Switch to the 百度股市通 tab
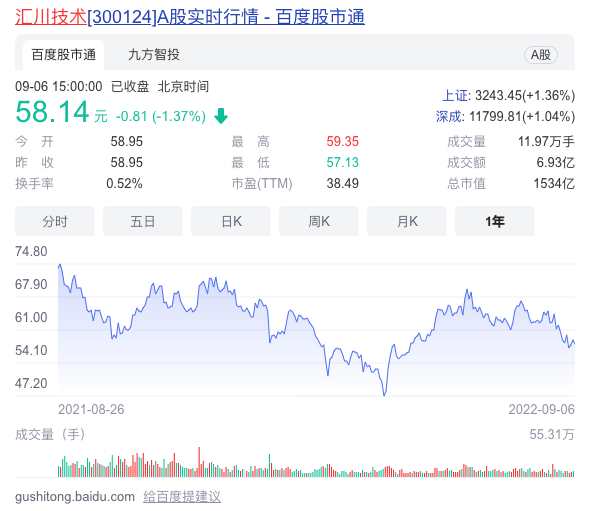This screenshot has height=511, width=592. (63, 55)
